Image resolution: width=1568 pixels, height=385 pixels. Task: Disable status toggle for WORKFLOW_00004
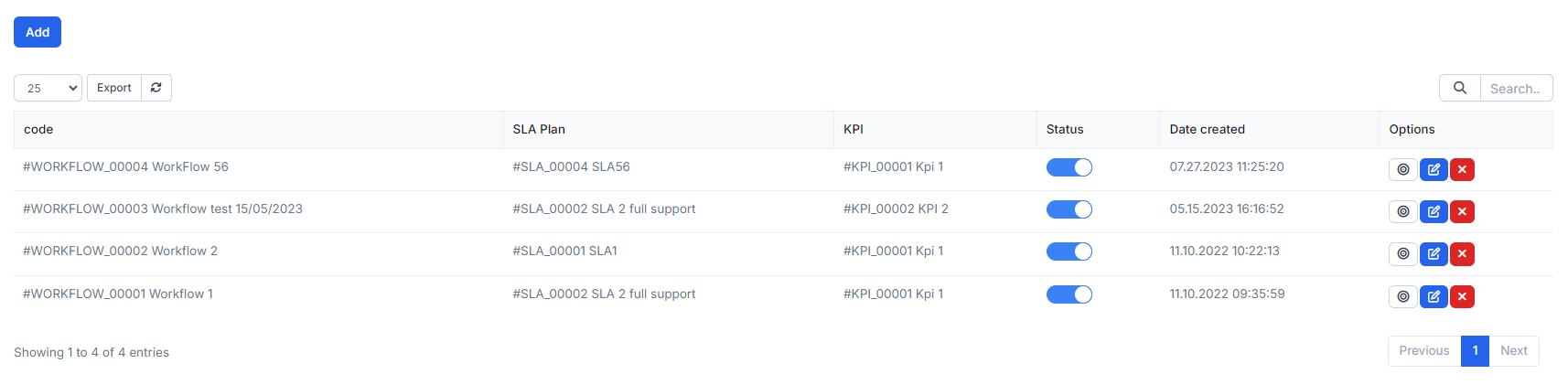(x=1069, y=167)
